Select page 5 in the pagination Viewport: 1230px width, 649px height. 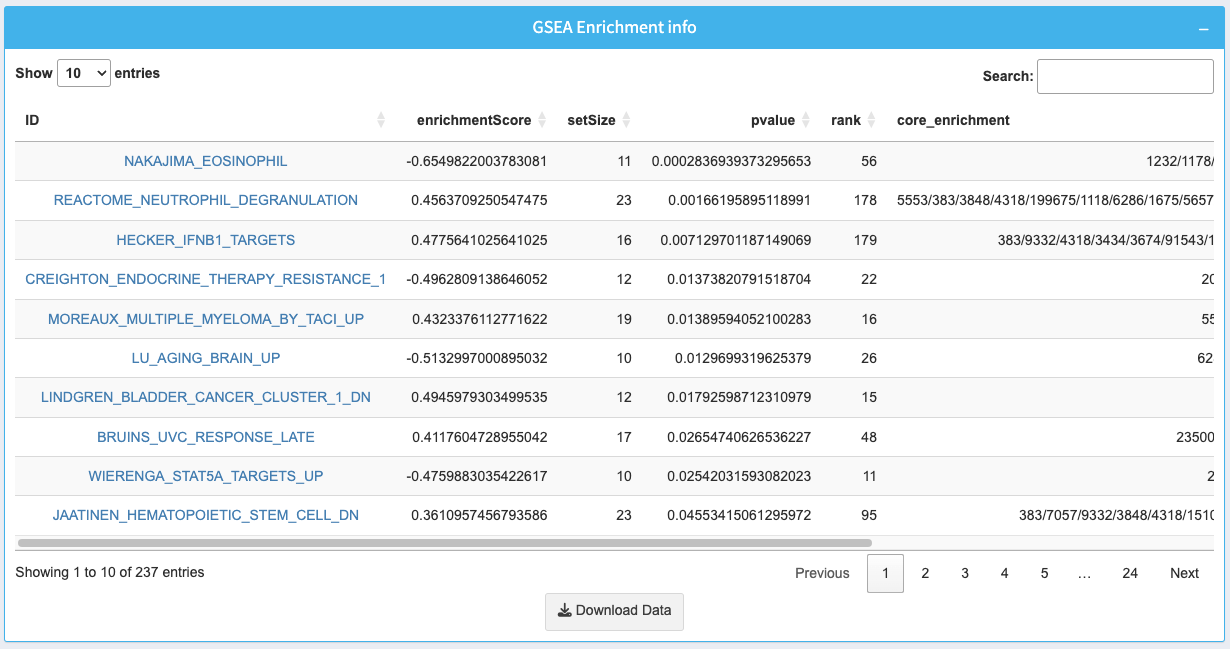1044,573
